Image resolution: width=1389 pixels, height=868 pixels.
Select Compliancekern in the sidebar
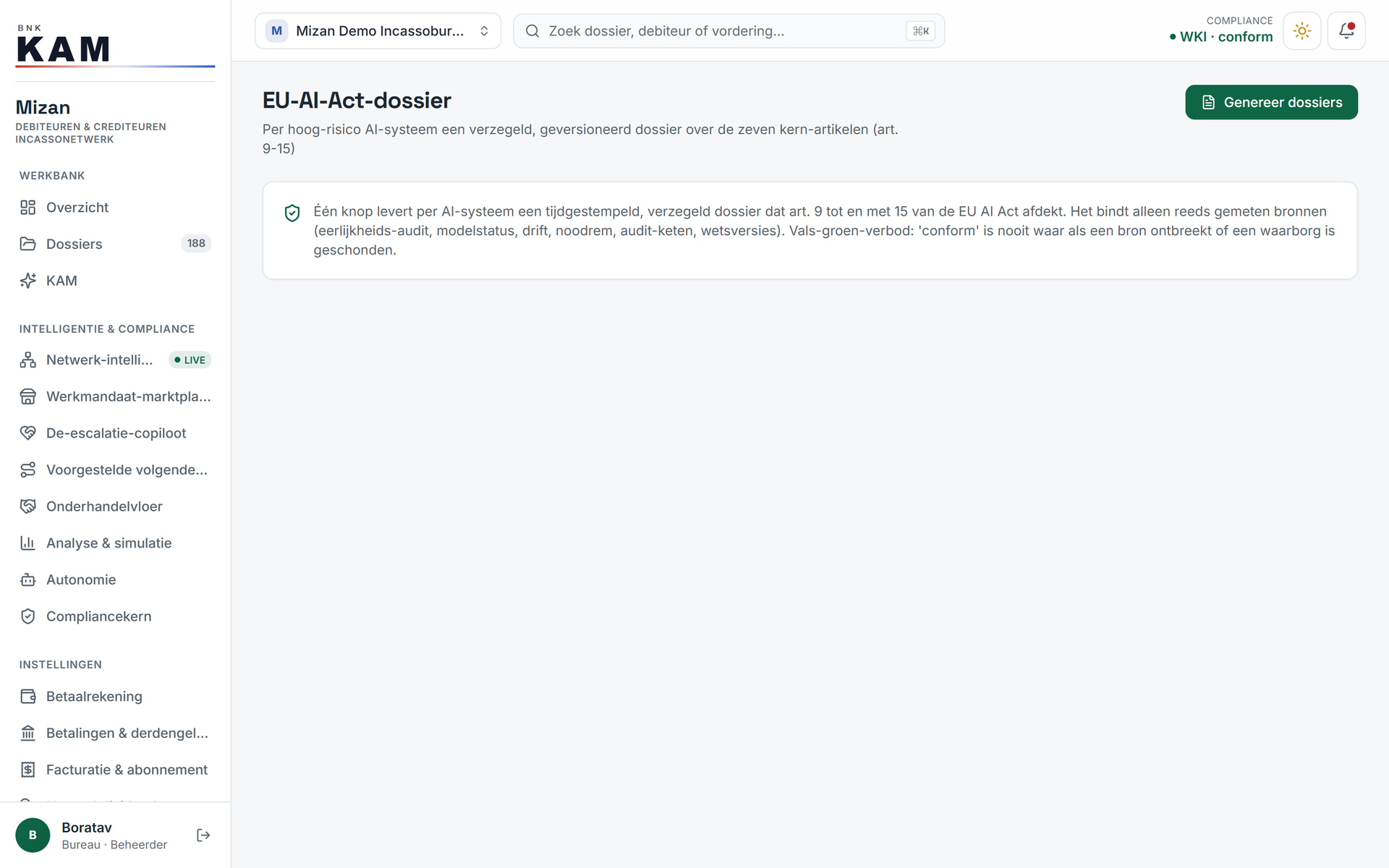point(115,616)
